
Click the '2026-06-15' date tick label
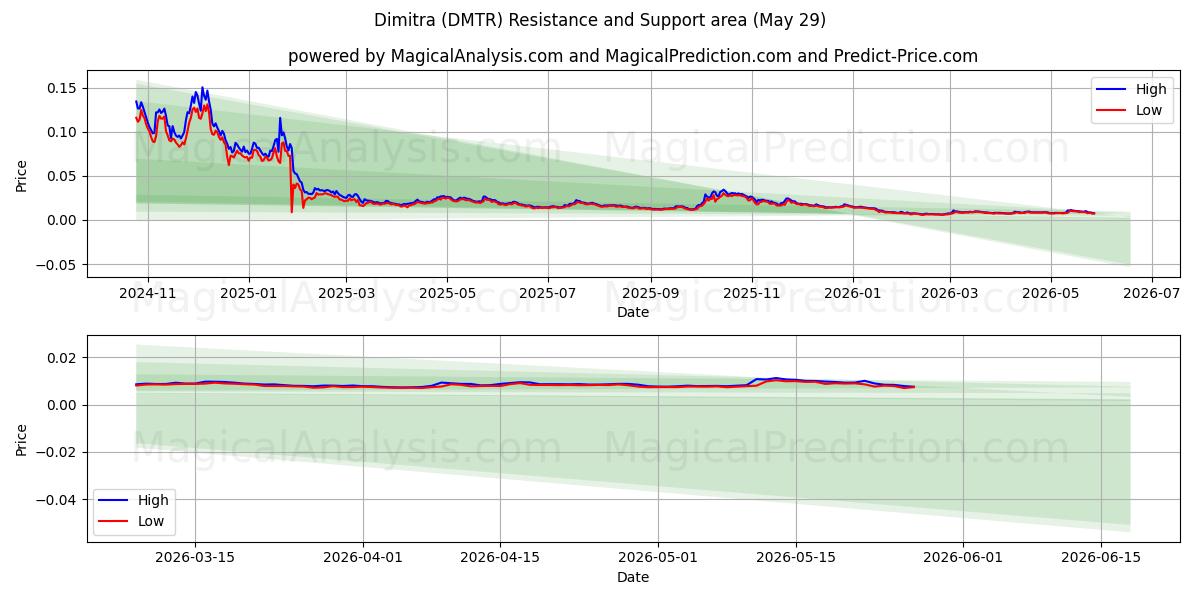click(1102, 559)
